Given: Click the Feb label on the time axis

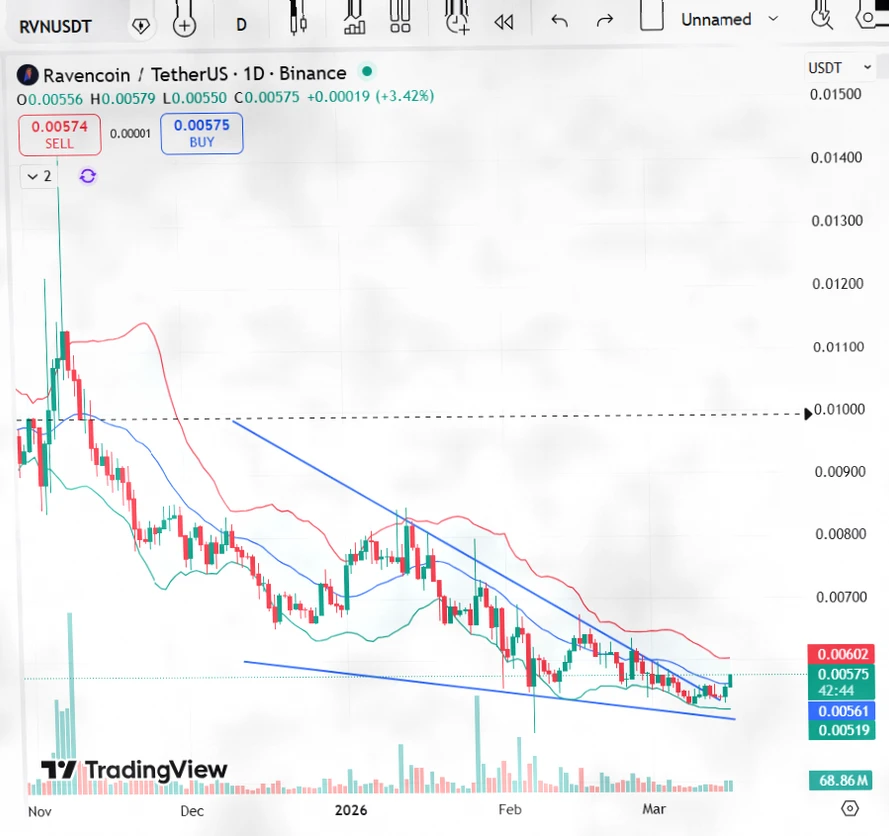Looking at the screenshot, I should coord(510,809).
